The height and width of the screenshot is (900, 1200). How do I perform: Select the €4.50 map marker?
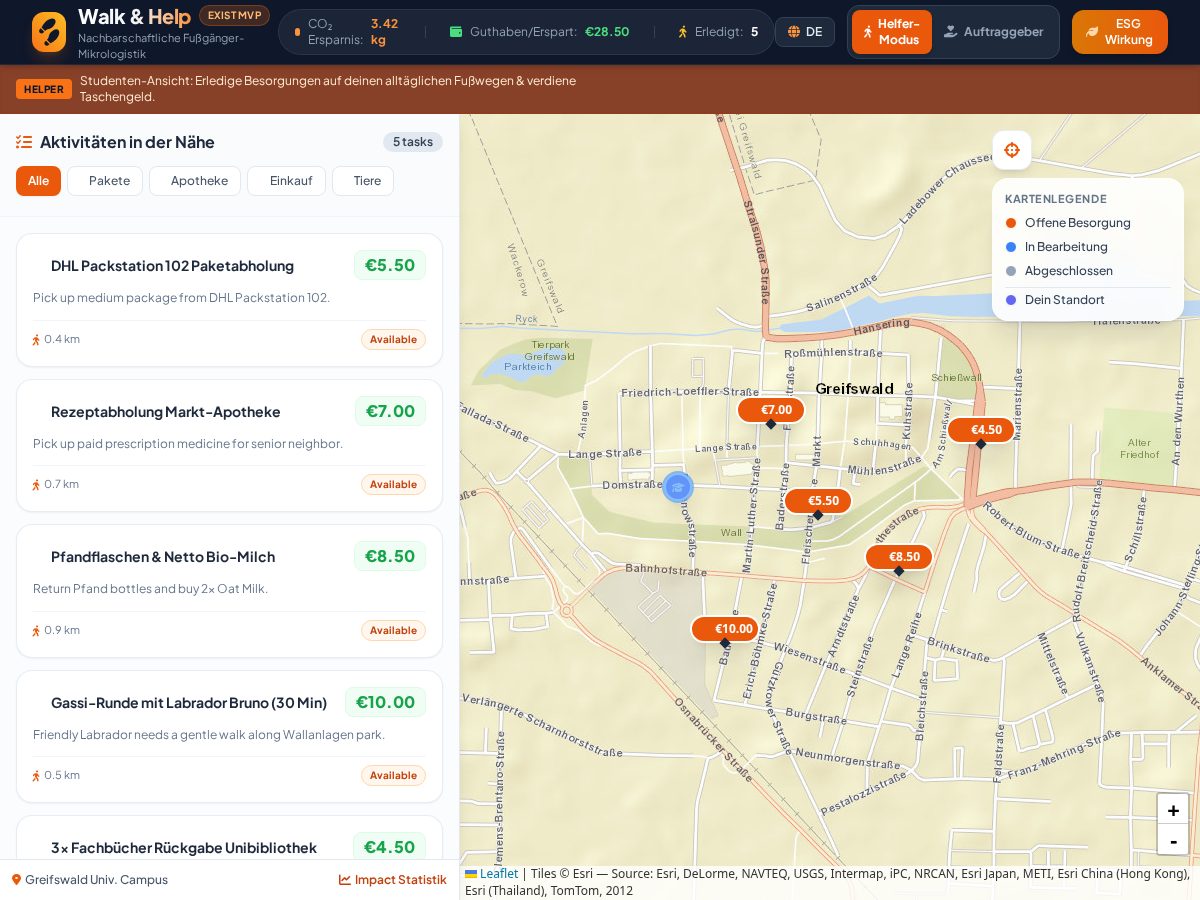point(981,430)
